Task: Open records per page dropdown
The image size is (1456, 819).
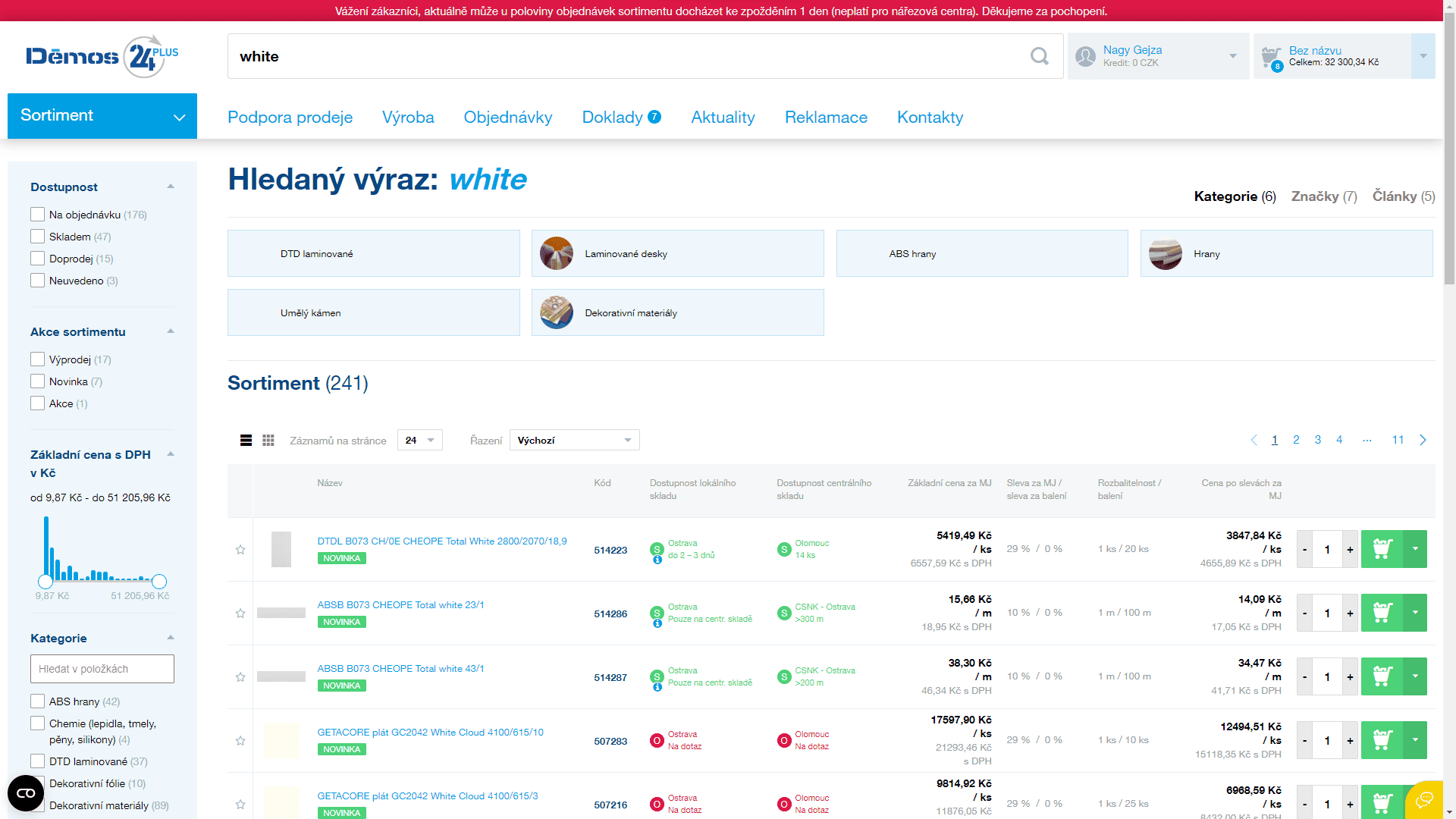Action: pyautogui.click(x=419, y=441)
